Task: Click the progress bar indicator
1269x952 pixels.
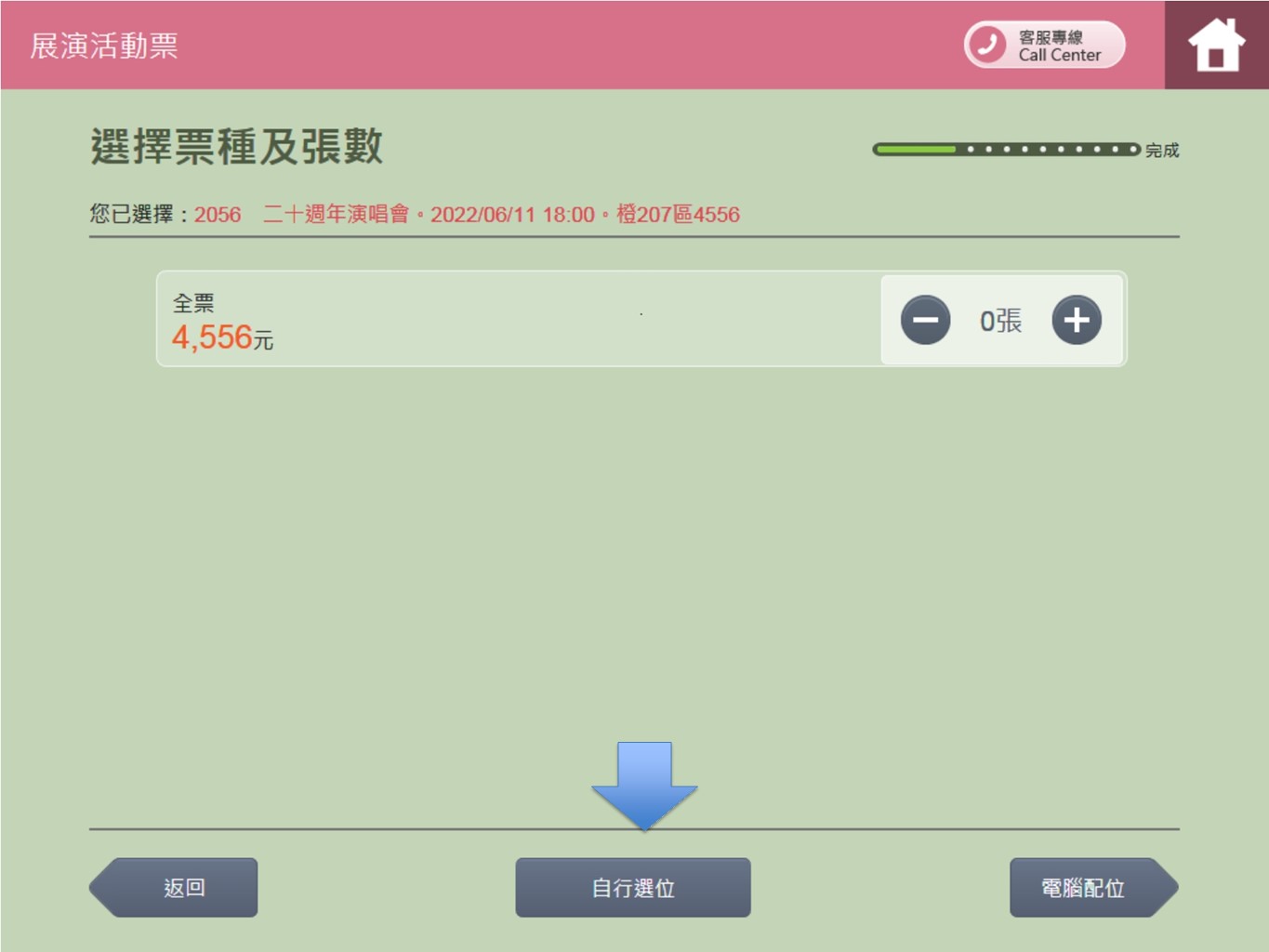Action: click(x=1006, y=149)
